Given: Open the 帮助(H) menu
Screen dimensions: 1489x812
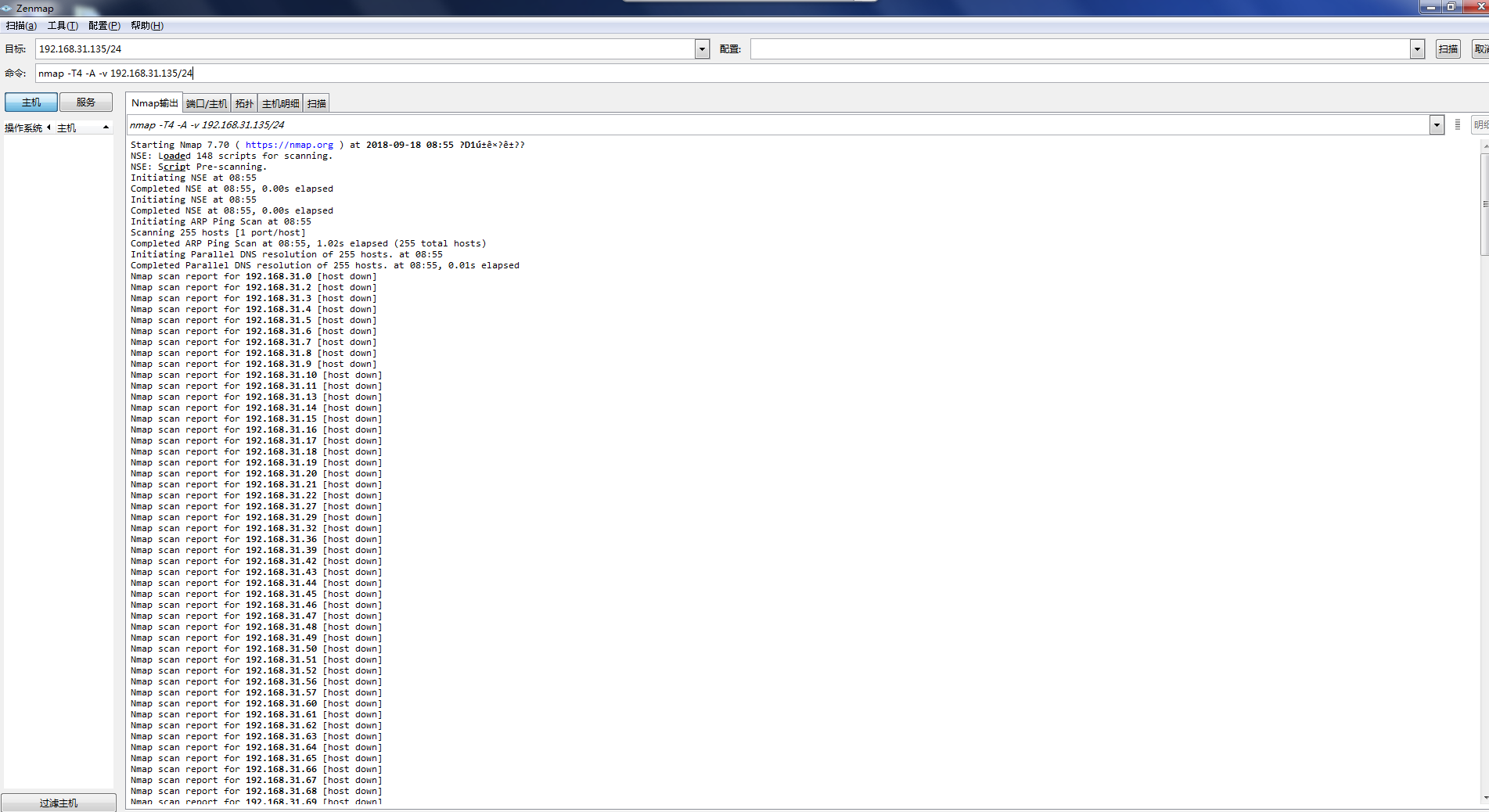Looking at the screenshot, I should (147, 26).
